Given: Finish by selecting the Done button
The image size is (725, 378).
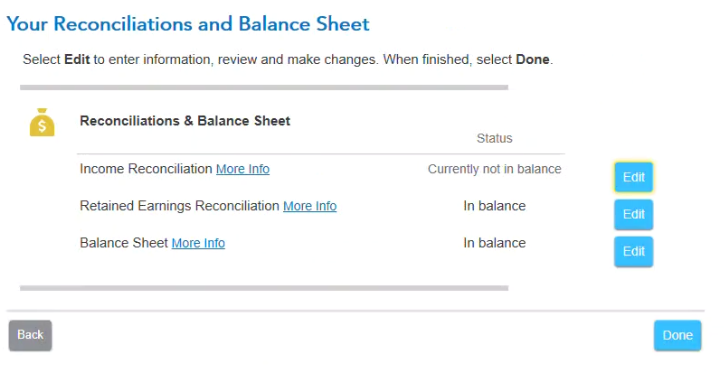Looking at the screenshot, I should coord(677,335).
